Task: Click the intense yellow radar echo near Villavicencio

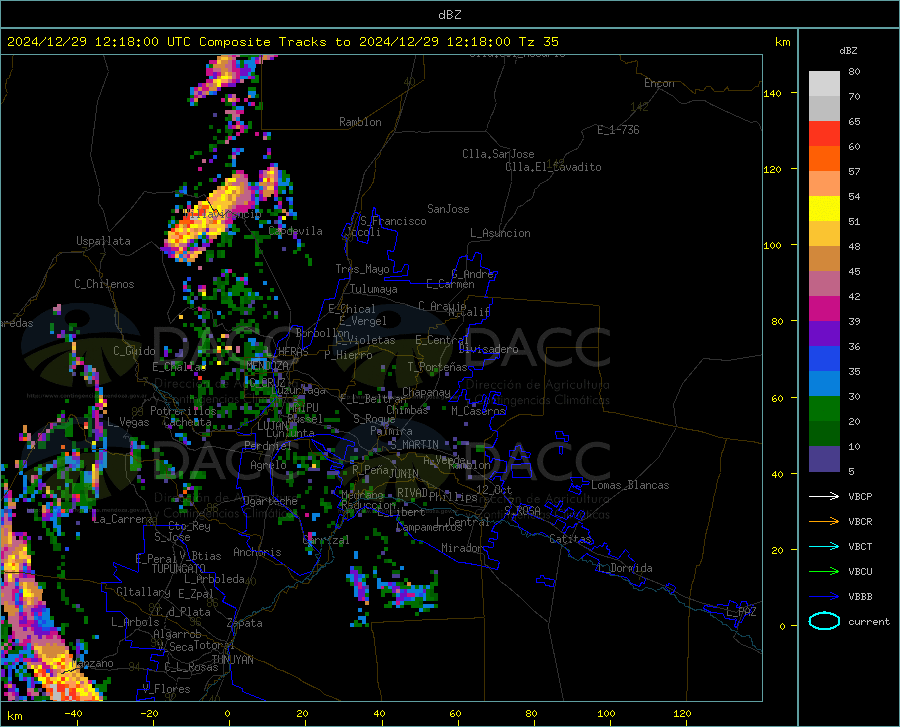Action: coord(212,215)
